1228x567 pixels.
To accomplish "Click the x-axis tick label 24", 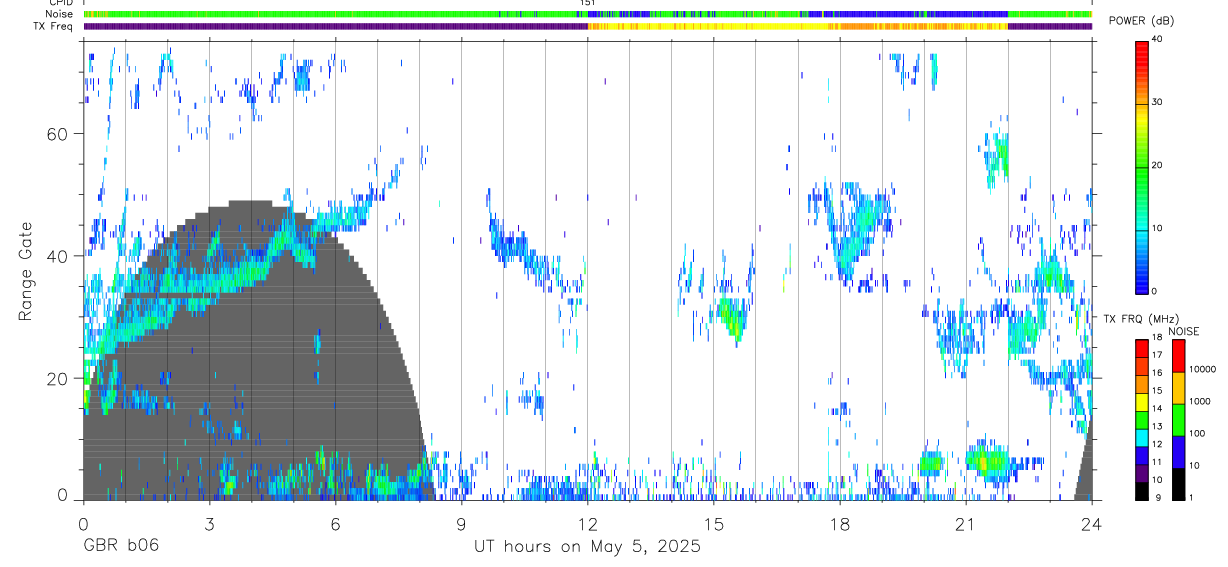I will [x=1091, y=523].
